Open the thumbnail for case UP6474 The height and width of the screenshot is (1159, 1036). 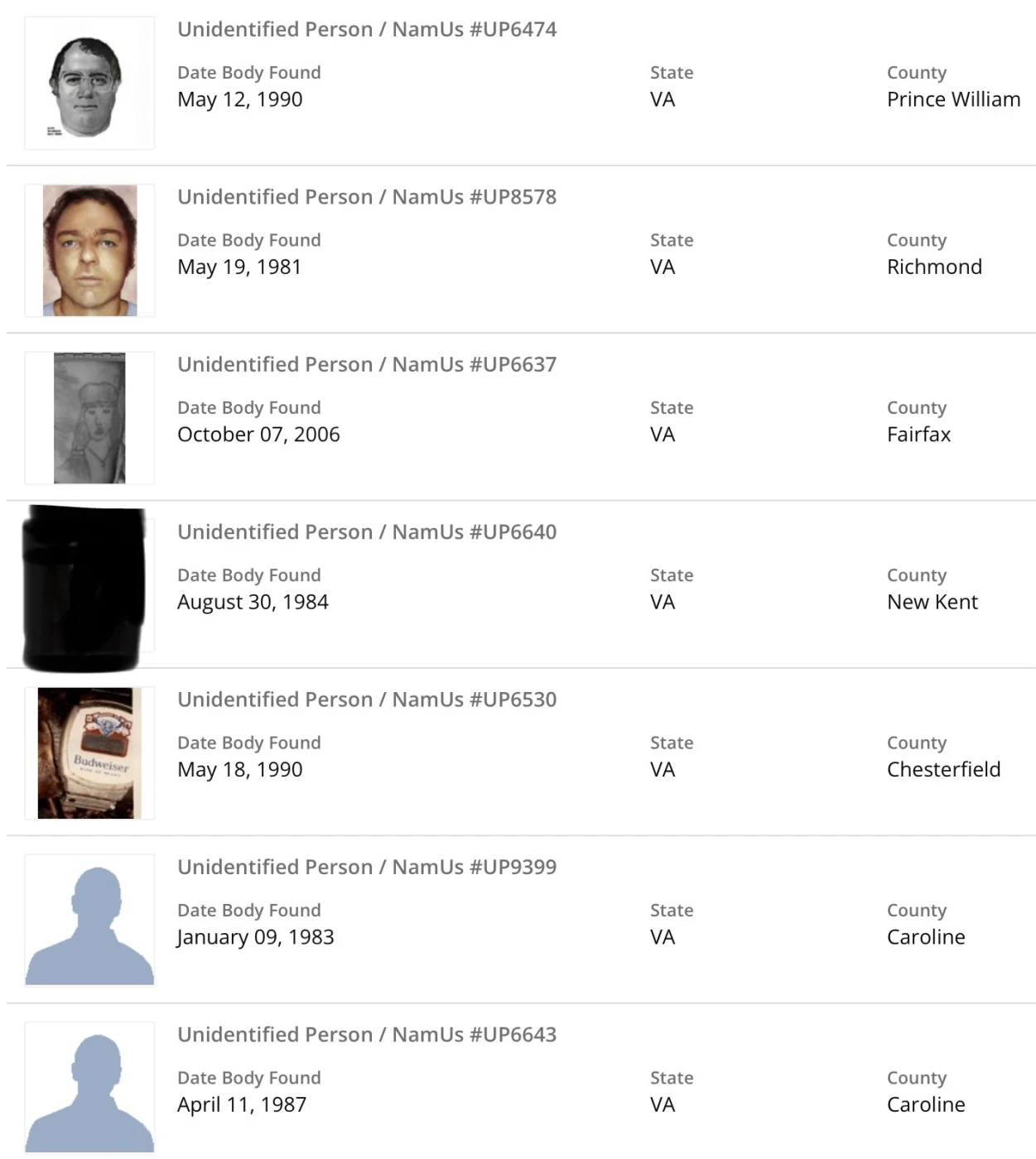pos(89,84)
